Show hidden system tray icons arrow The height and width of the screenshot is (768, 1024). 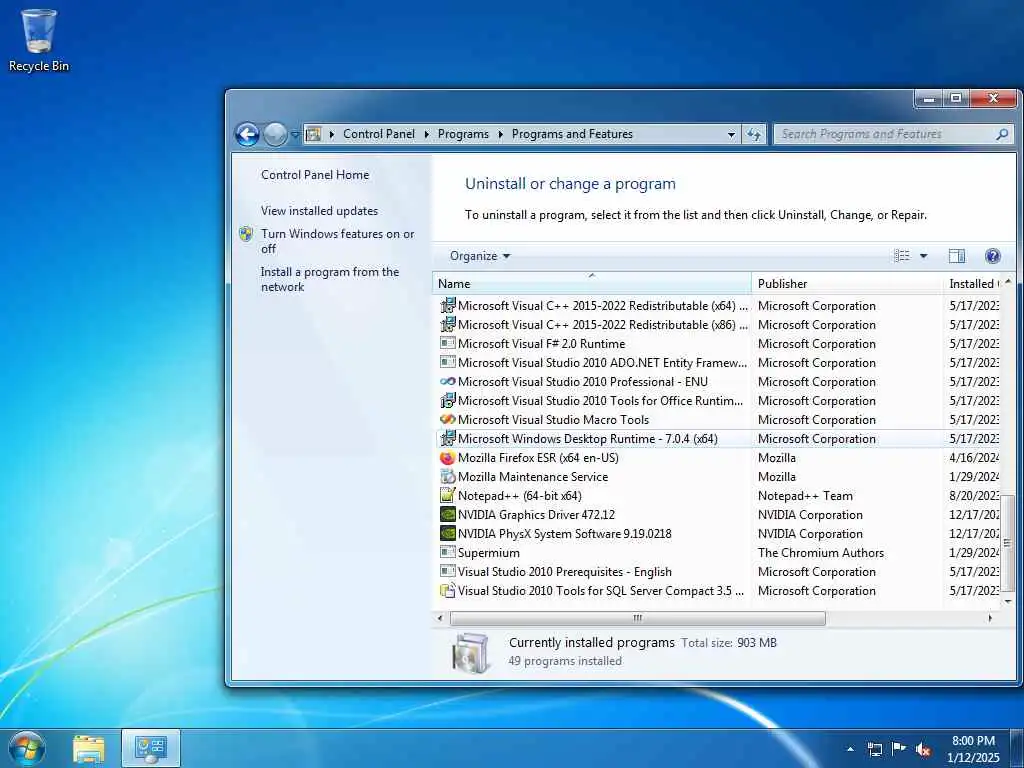click(850, 749)
